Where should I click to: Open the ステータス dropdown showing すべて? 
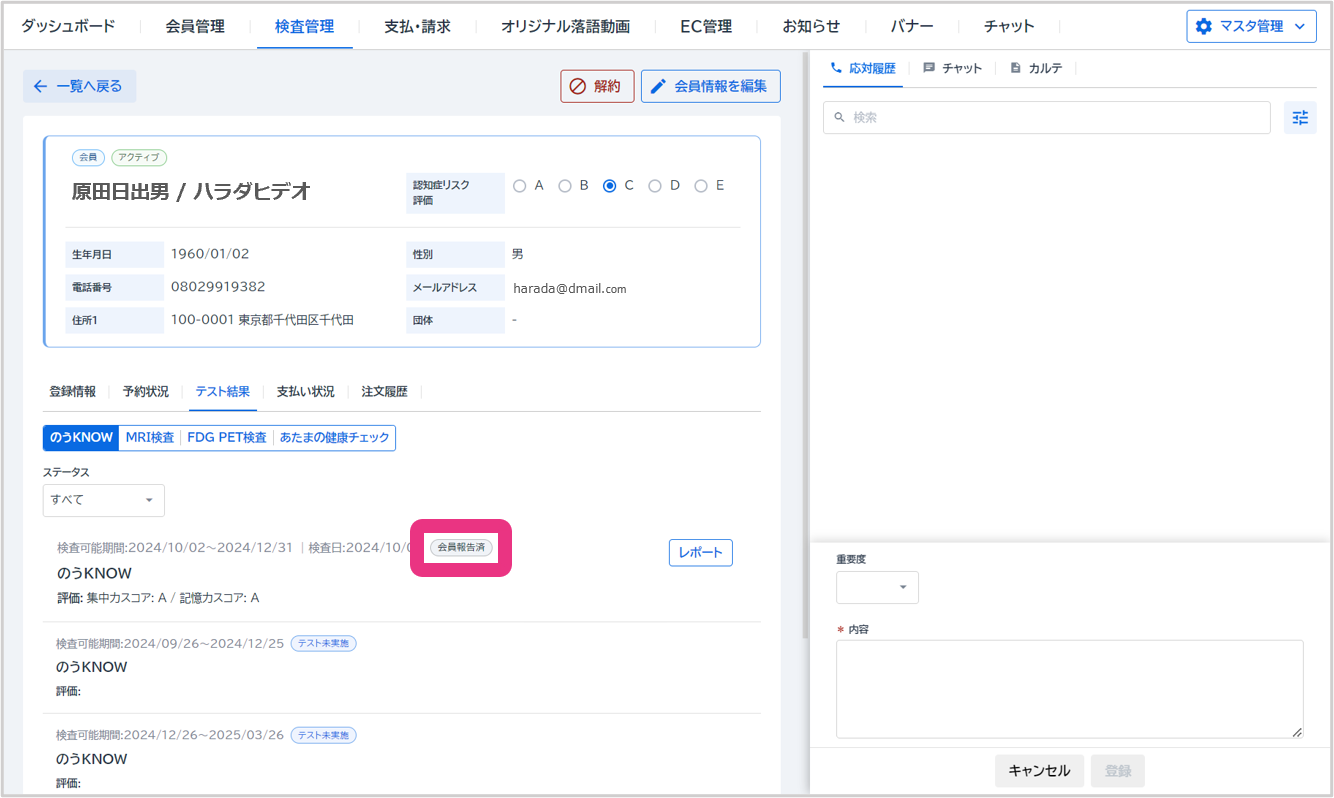click(103, 500)
